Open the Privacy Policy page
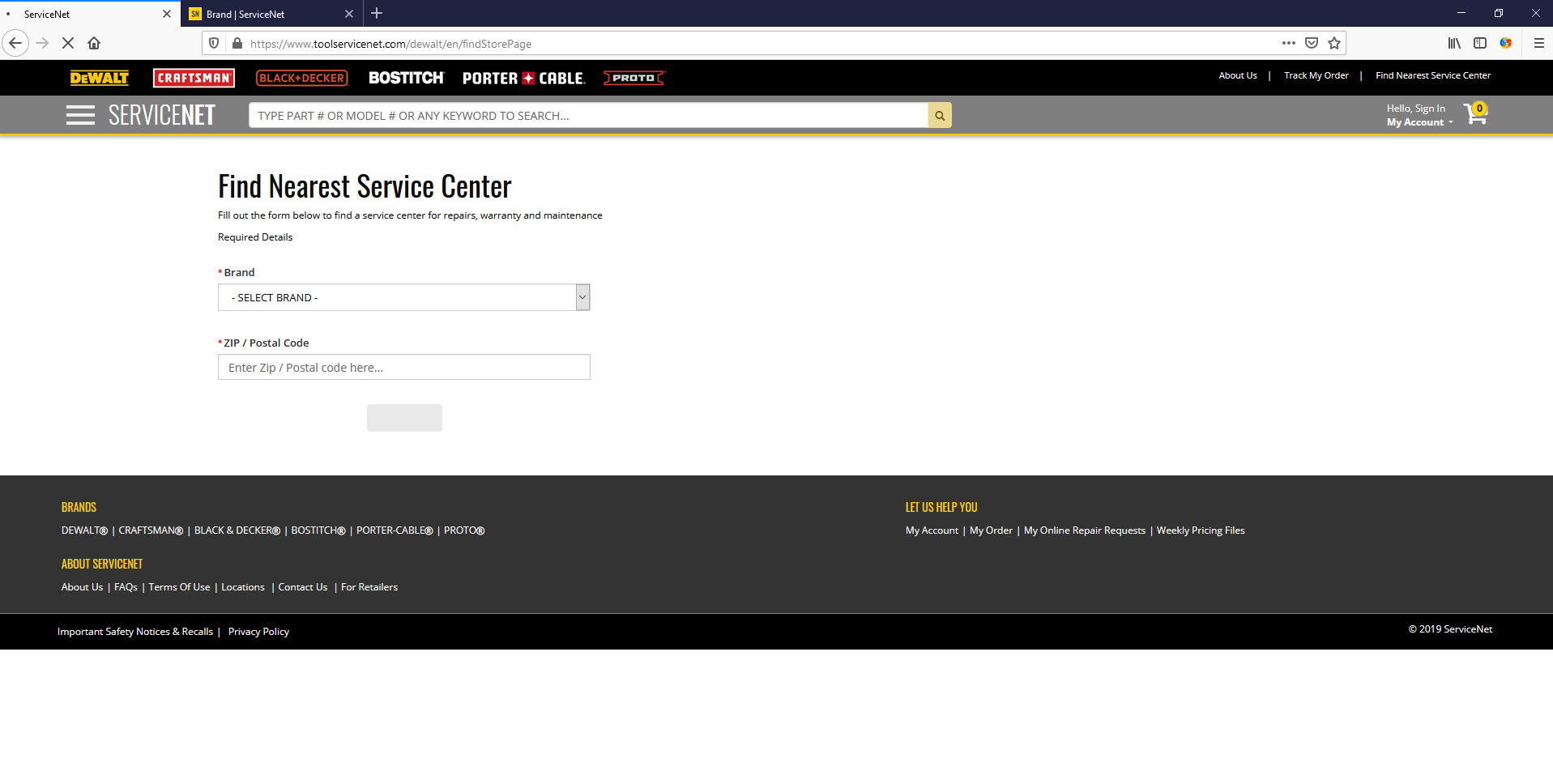1553x784 pixels. click(258, 631)
